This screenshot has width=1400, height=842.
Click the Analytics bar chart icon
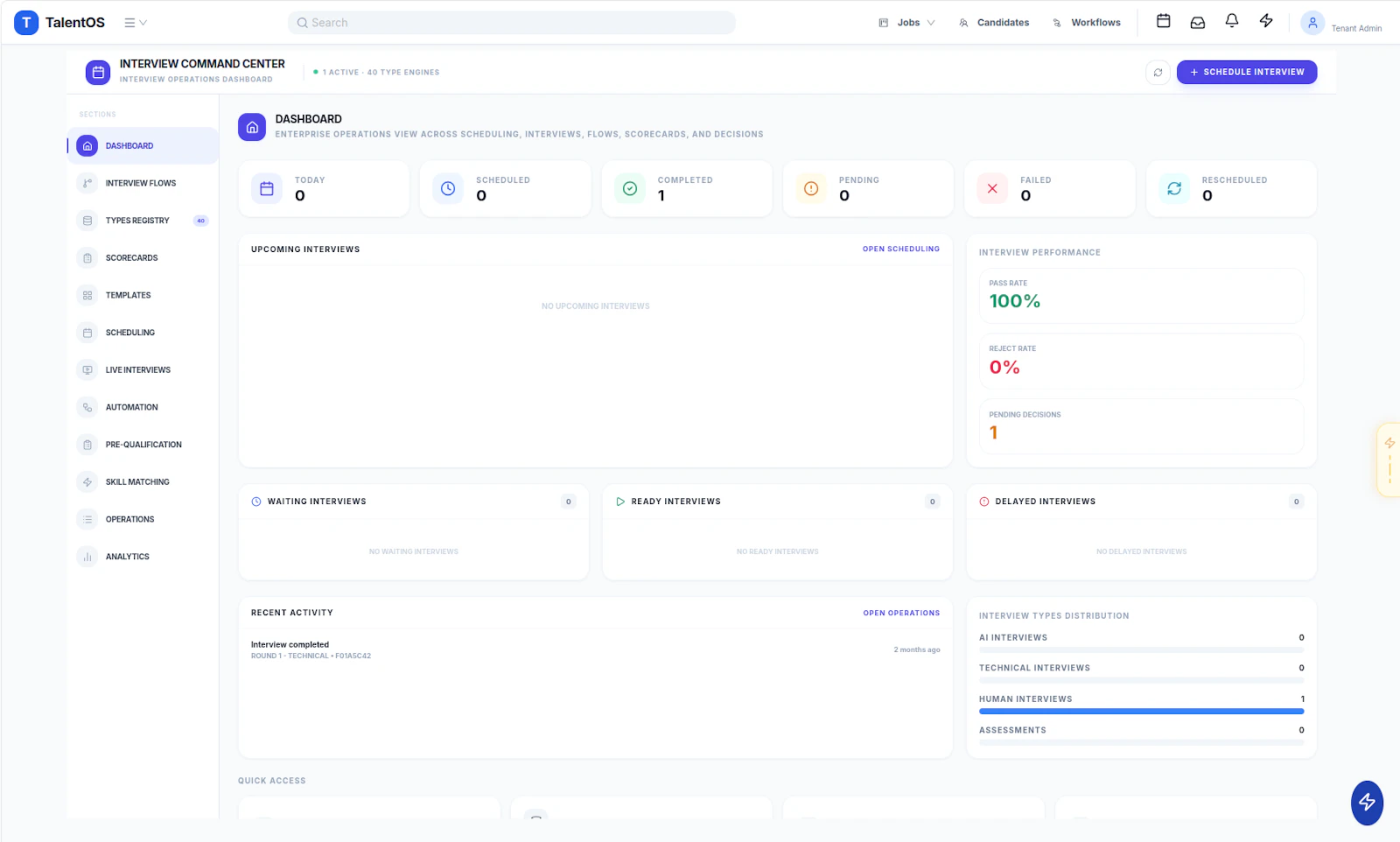87,557
